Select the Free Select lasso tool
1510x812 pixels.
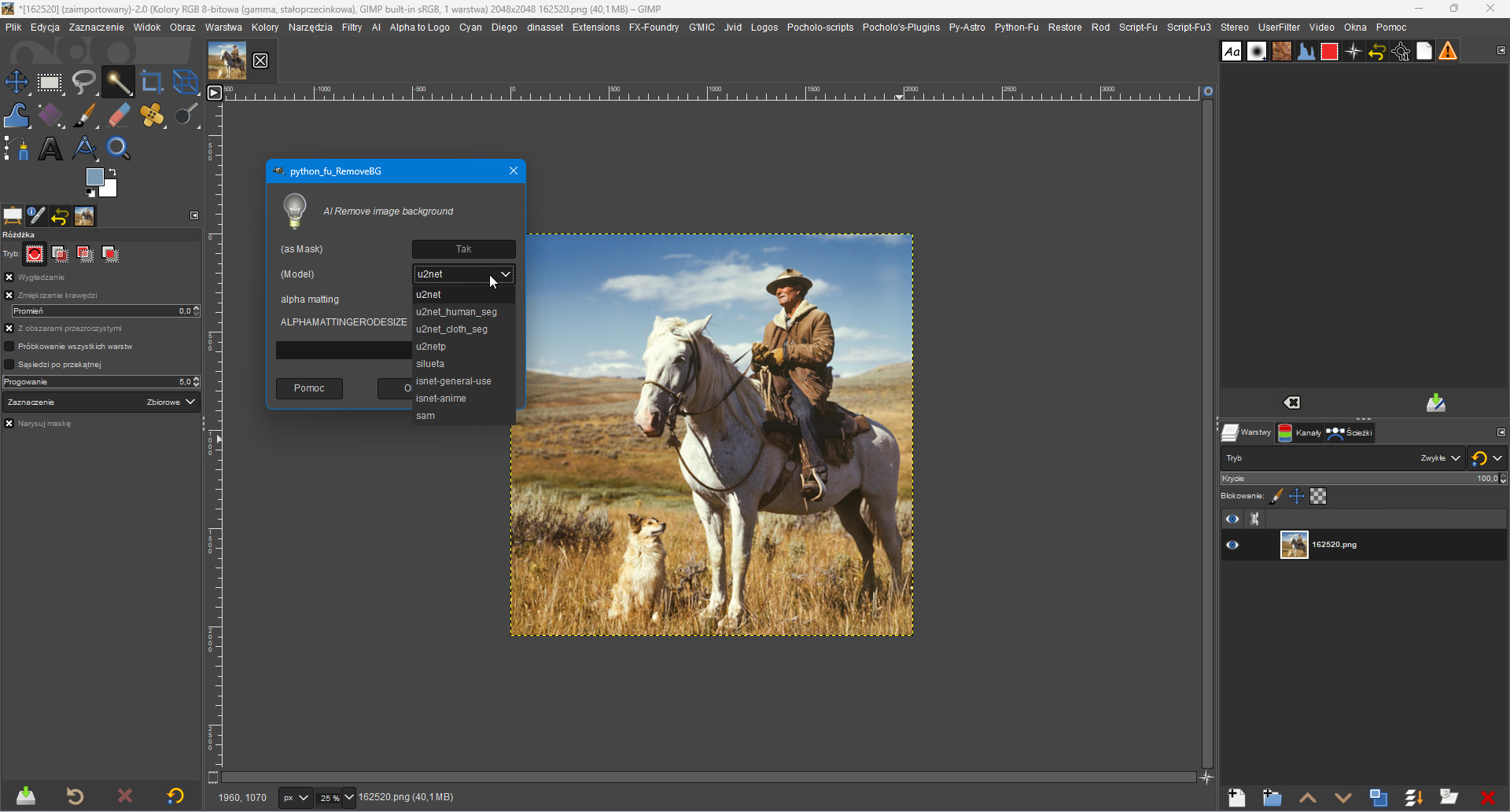click(x=84, y=83)
